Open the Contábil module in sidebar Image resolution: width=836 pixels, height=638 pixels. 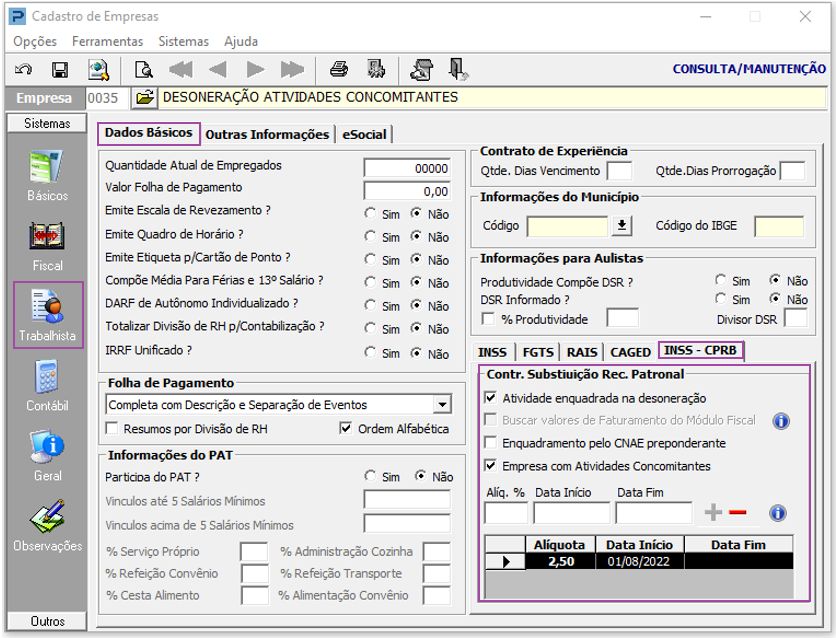(47, 385)
